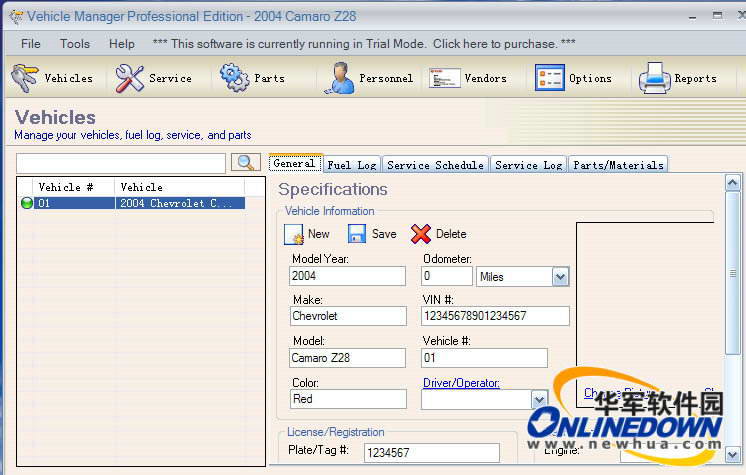Screen dimensions: 746x475
Task: Open Options via the checklist icon
Action: 550,78
